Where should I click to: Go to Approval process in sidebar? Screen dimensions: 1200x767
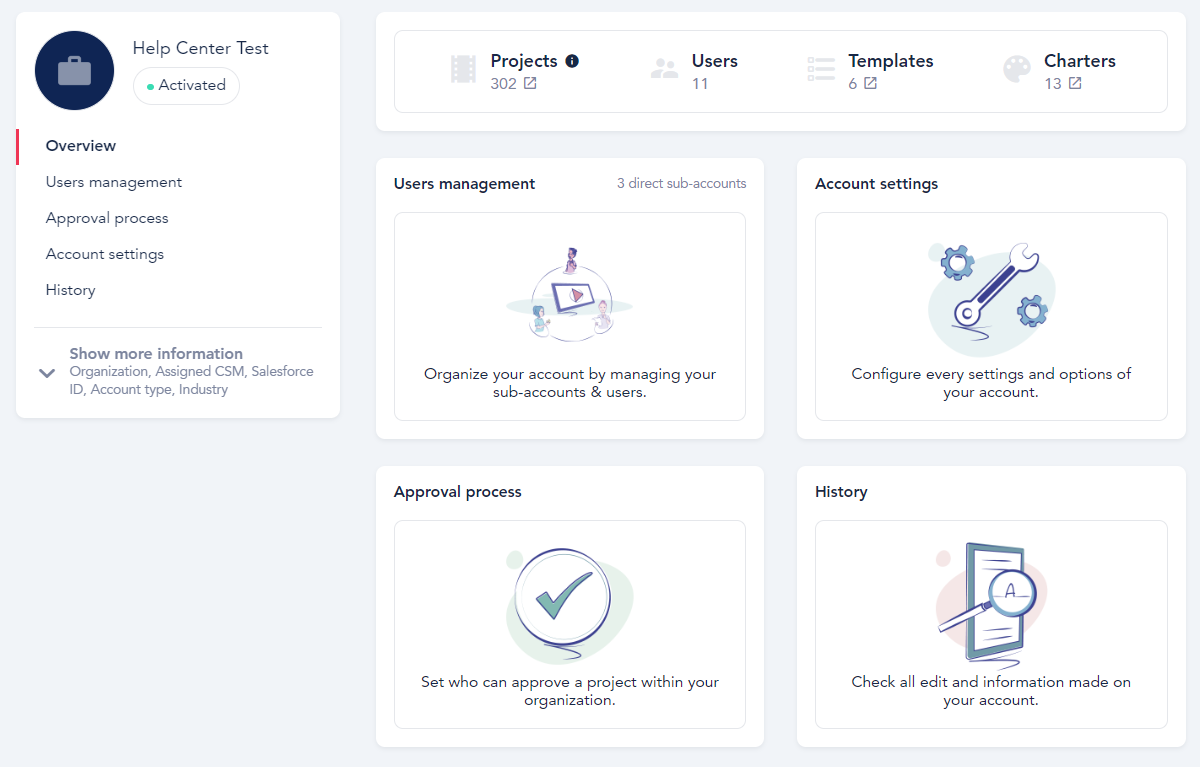[107, 218]
